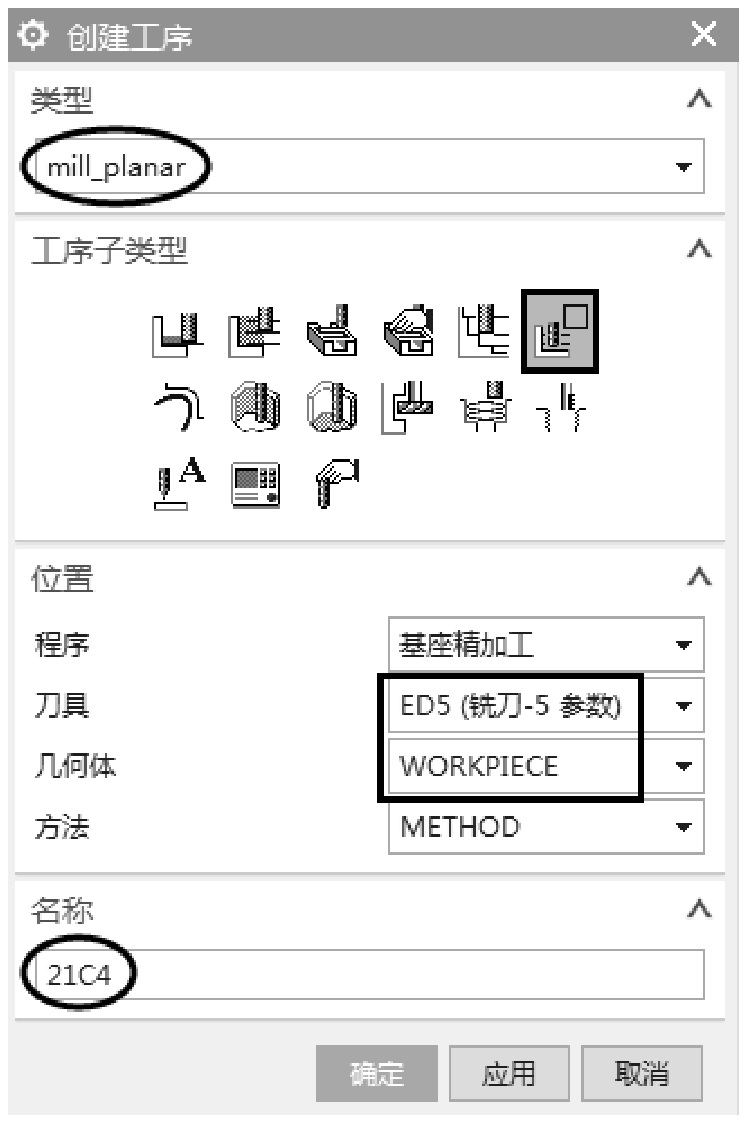
Task: Select the Planar Text icon with letter A
Action: [x=179, y=483]
